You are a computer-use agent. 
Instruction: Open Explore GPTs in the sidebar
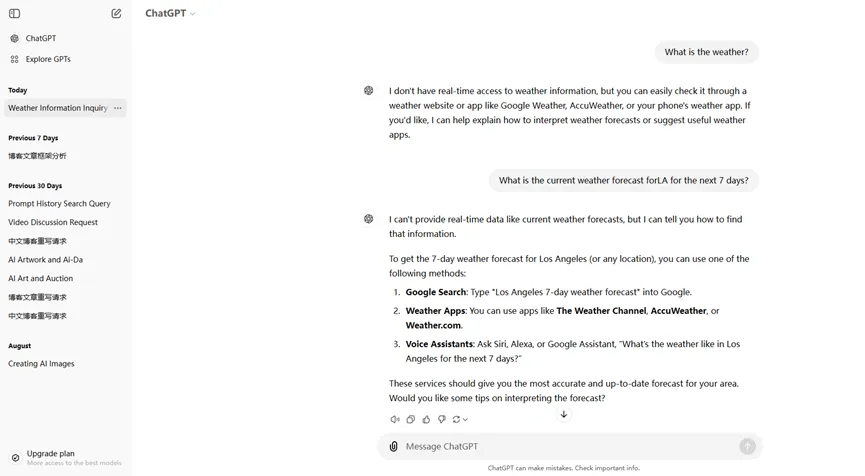(47, 59)
